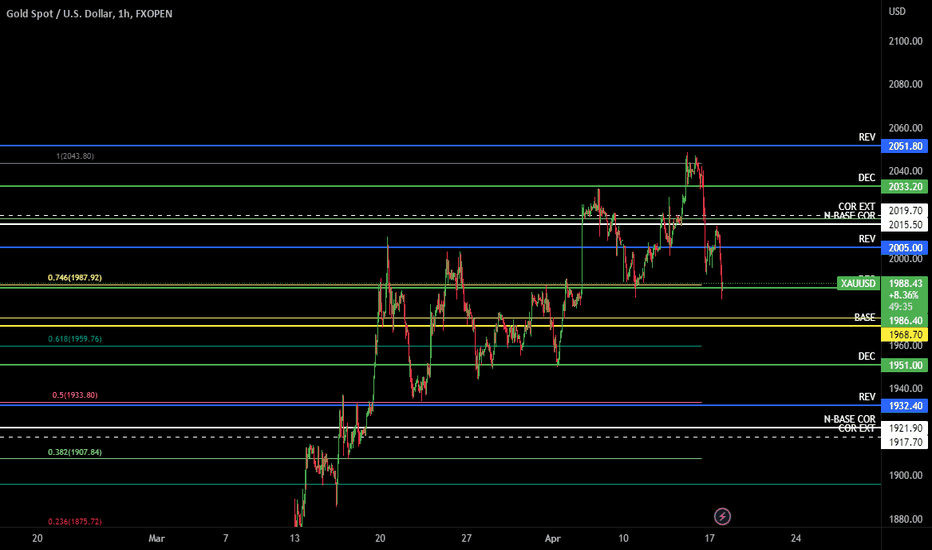Click the chart title 'Gold Spot / U.S. Dollar, 1h, FXOPEN'
Image resolution: width=932 pixels, height=550 pixels.
pos(89,14)
